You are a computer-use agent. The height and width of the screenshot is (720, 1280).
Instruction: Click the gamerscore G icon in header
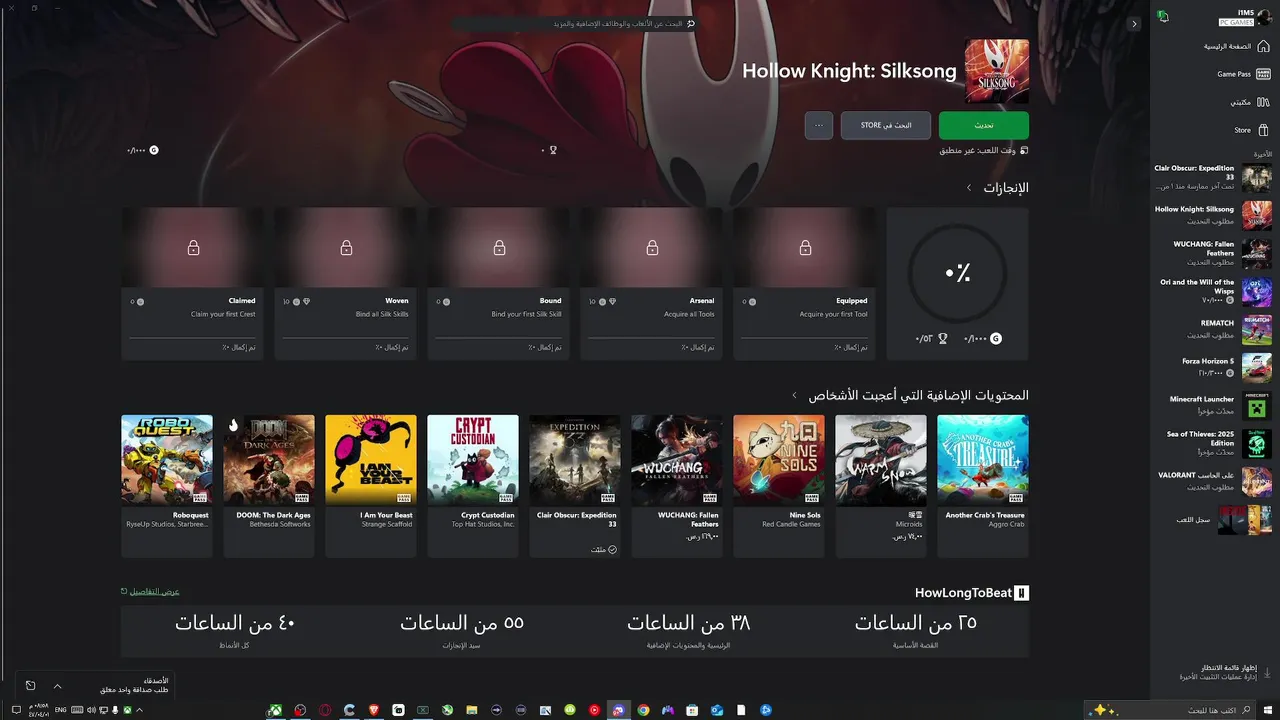154,150
